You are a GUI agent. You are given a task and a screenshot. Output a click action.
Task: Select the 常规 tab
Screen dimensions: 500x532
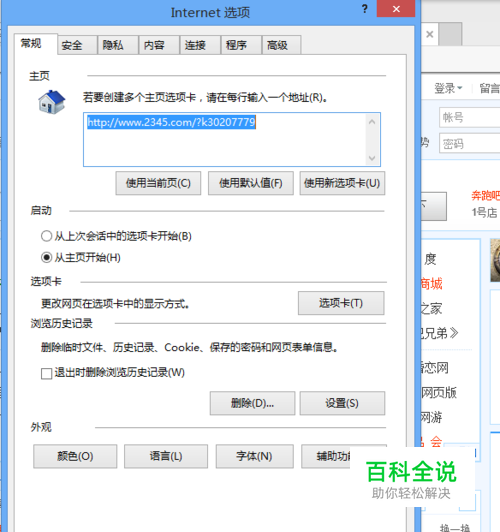pyautogui.click(x=35, y=44)
